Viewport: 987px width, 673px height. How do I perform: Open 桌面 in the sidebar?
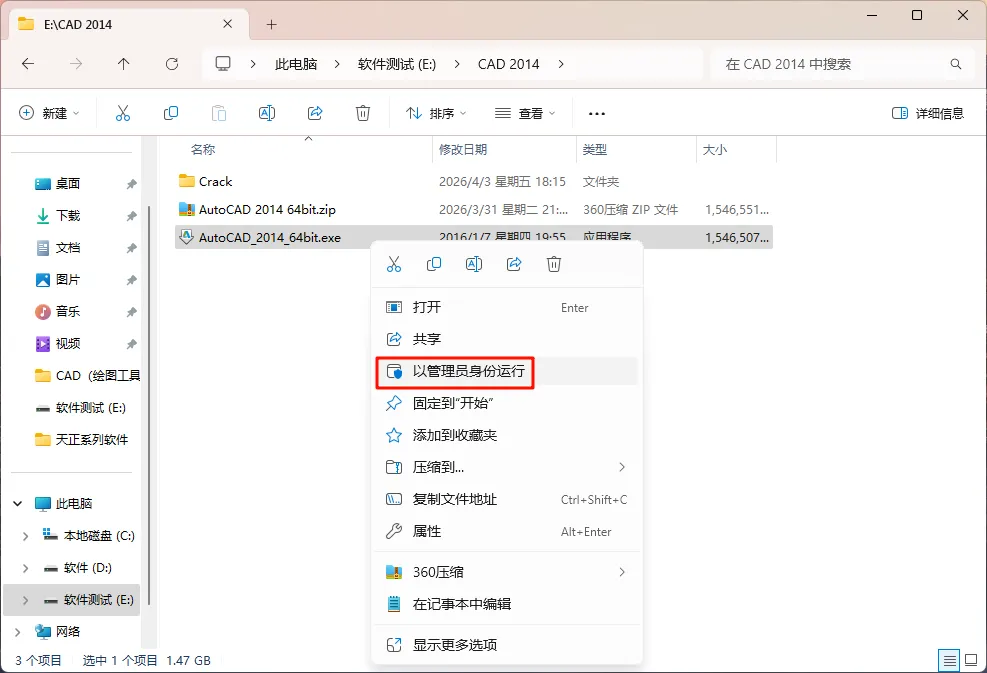tap(67, 184)
